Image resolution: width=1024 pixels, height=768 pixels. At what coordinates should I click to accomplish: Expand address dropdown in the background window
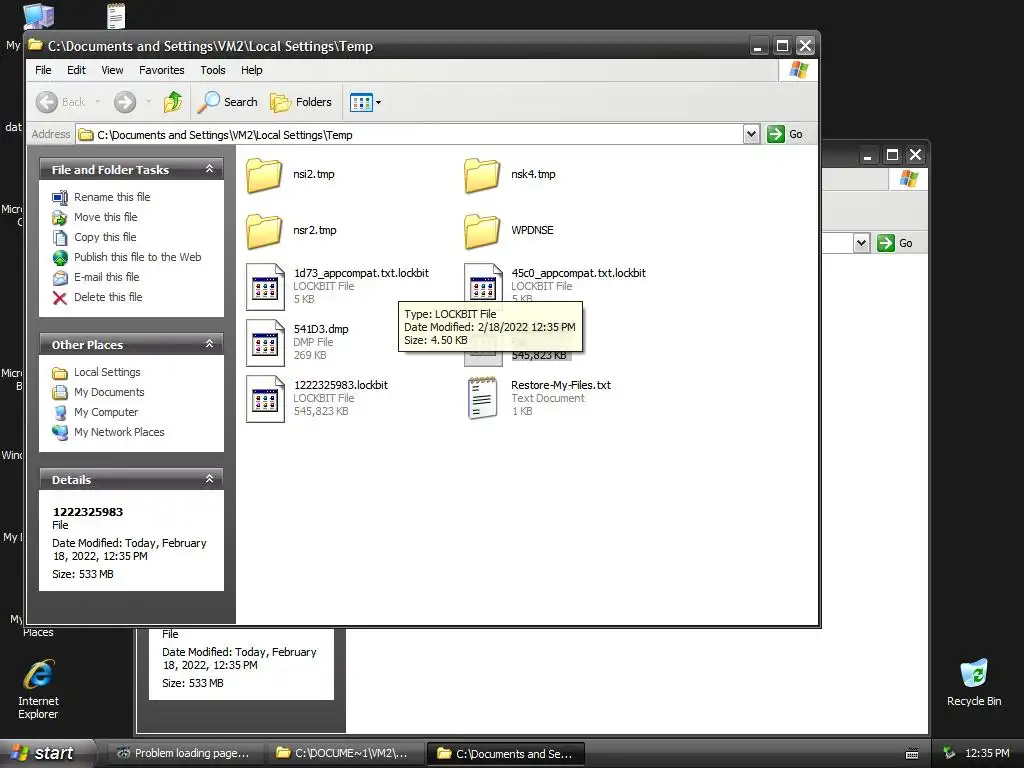coord(861,243)
